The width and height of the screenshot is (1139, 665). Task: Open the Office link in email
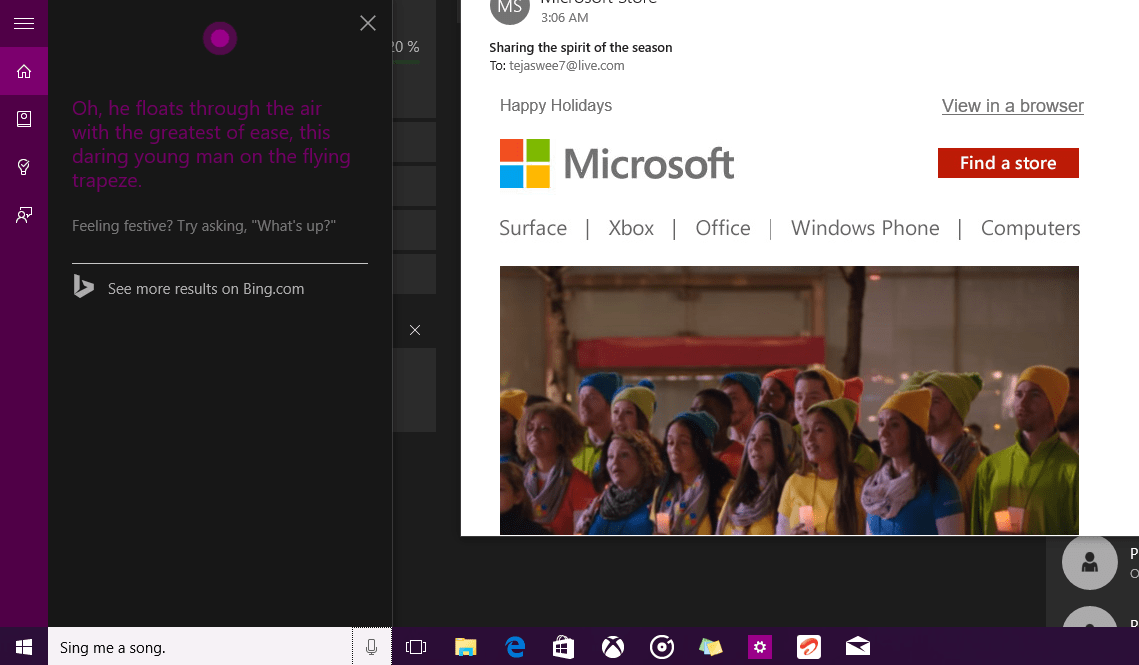[723, 228]
